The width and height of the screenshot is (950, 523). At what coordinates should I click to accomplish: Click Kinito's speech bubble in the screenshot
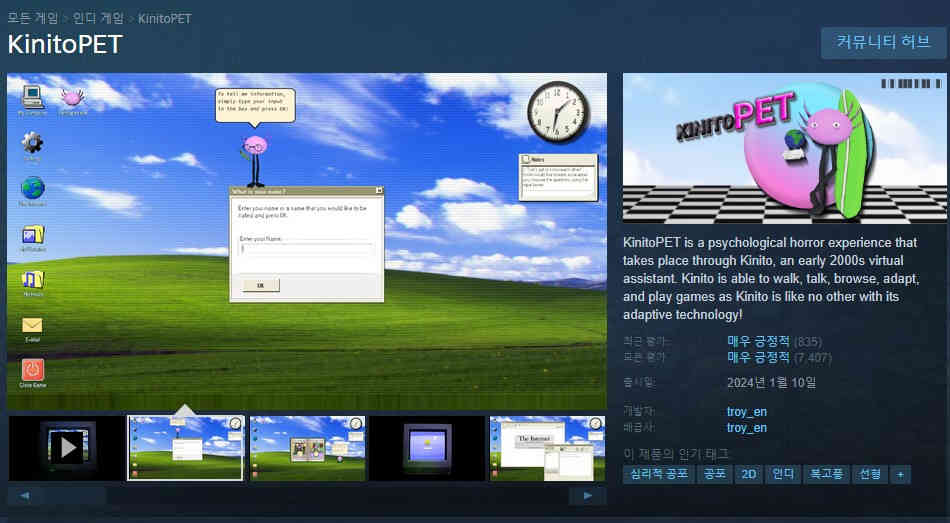[255, 107]
